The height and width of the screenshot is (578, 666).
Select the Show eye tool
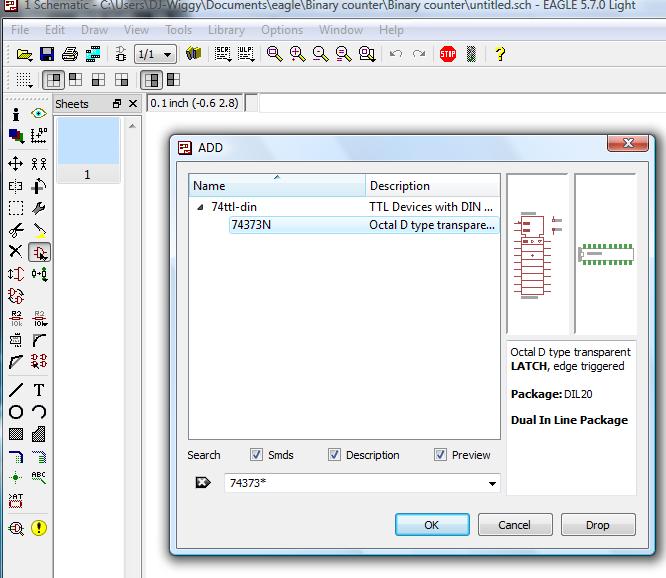pos(39,113)
